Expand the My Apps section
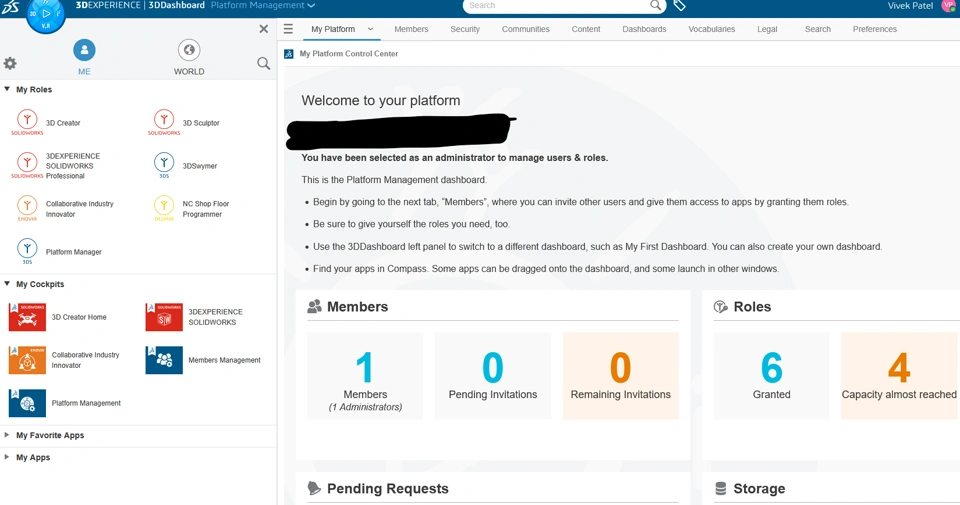 click(x=8, y=457)
